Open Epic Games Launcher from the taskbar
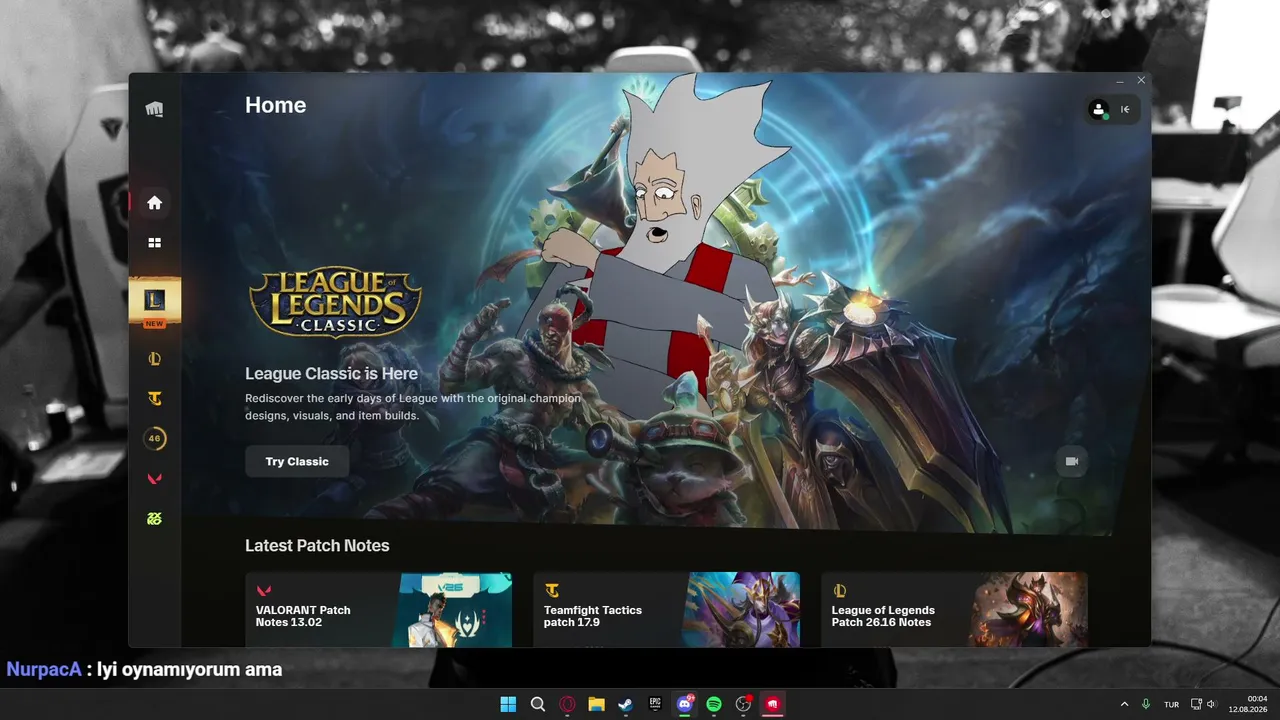1280x720 pixels. pyautogui.click(x=655, y=704)
